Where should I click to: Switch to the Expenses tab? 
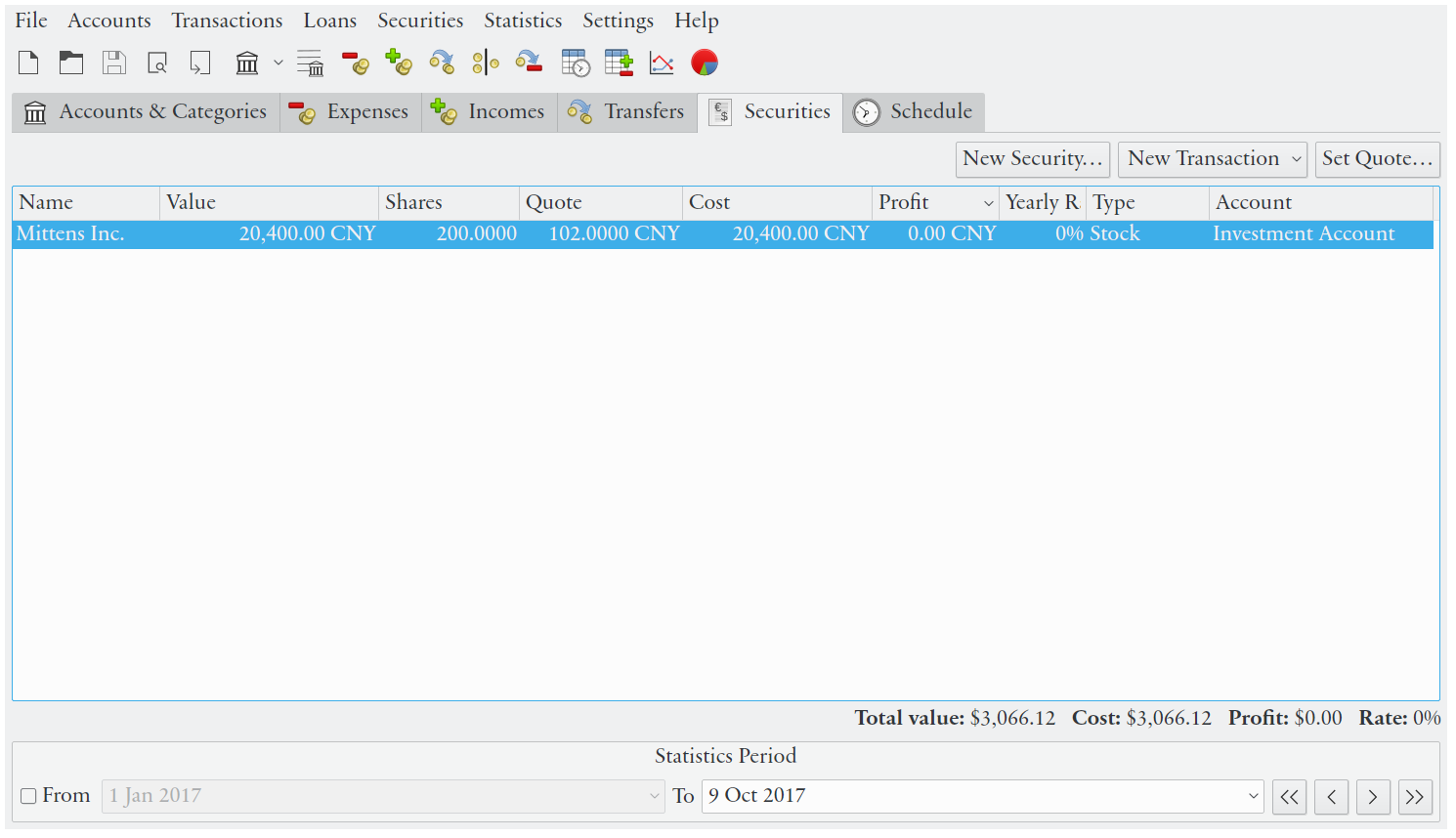[351, 112]
